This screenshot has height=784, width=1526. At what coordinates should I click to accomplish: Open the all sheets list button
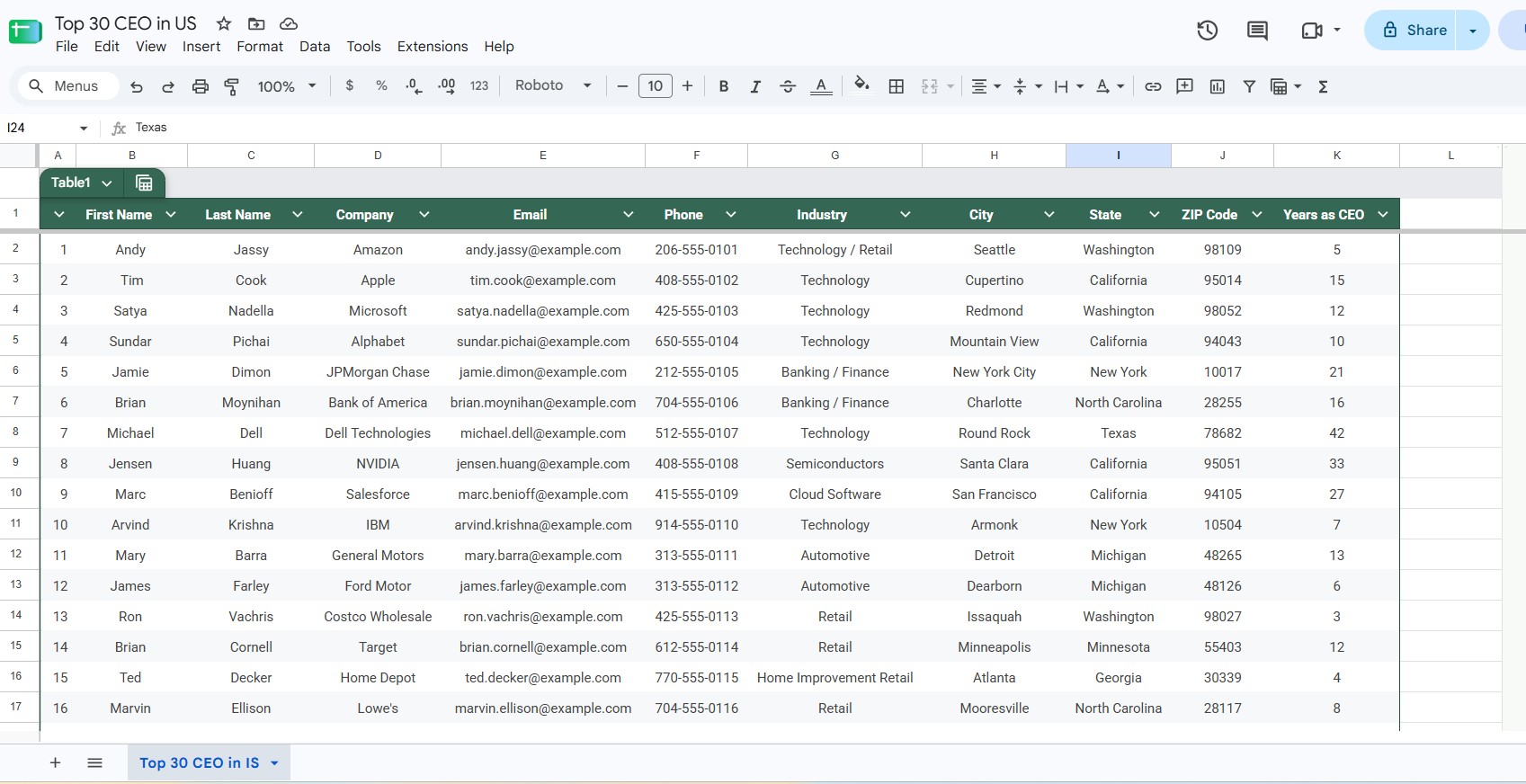tap(94, 762)
